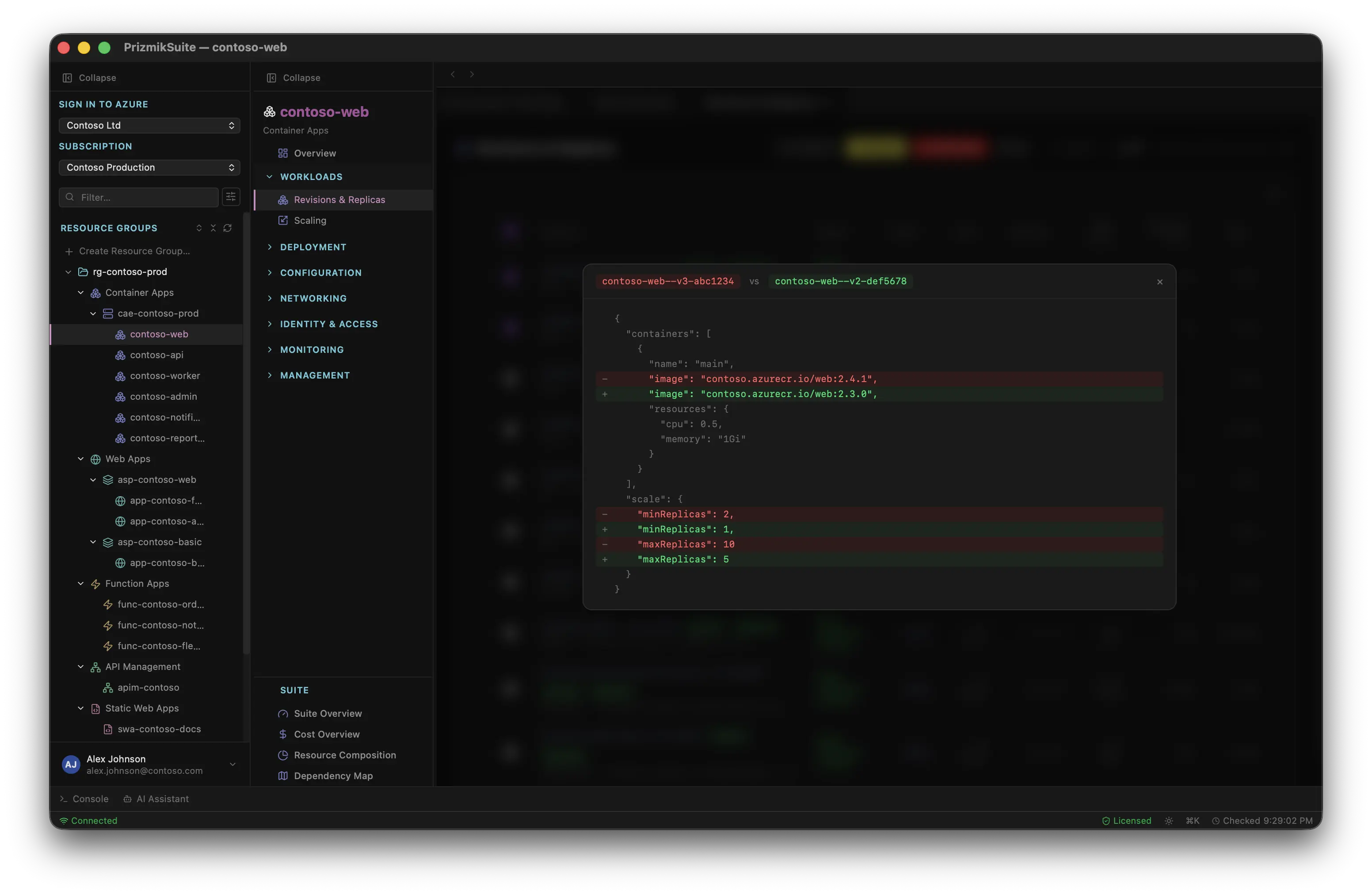The width and height of the screenshot is (1372, 895).
Task: Select app-contoso-b... web app row
Action: (x=147, y=563)
